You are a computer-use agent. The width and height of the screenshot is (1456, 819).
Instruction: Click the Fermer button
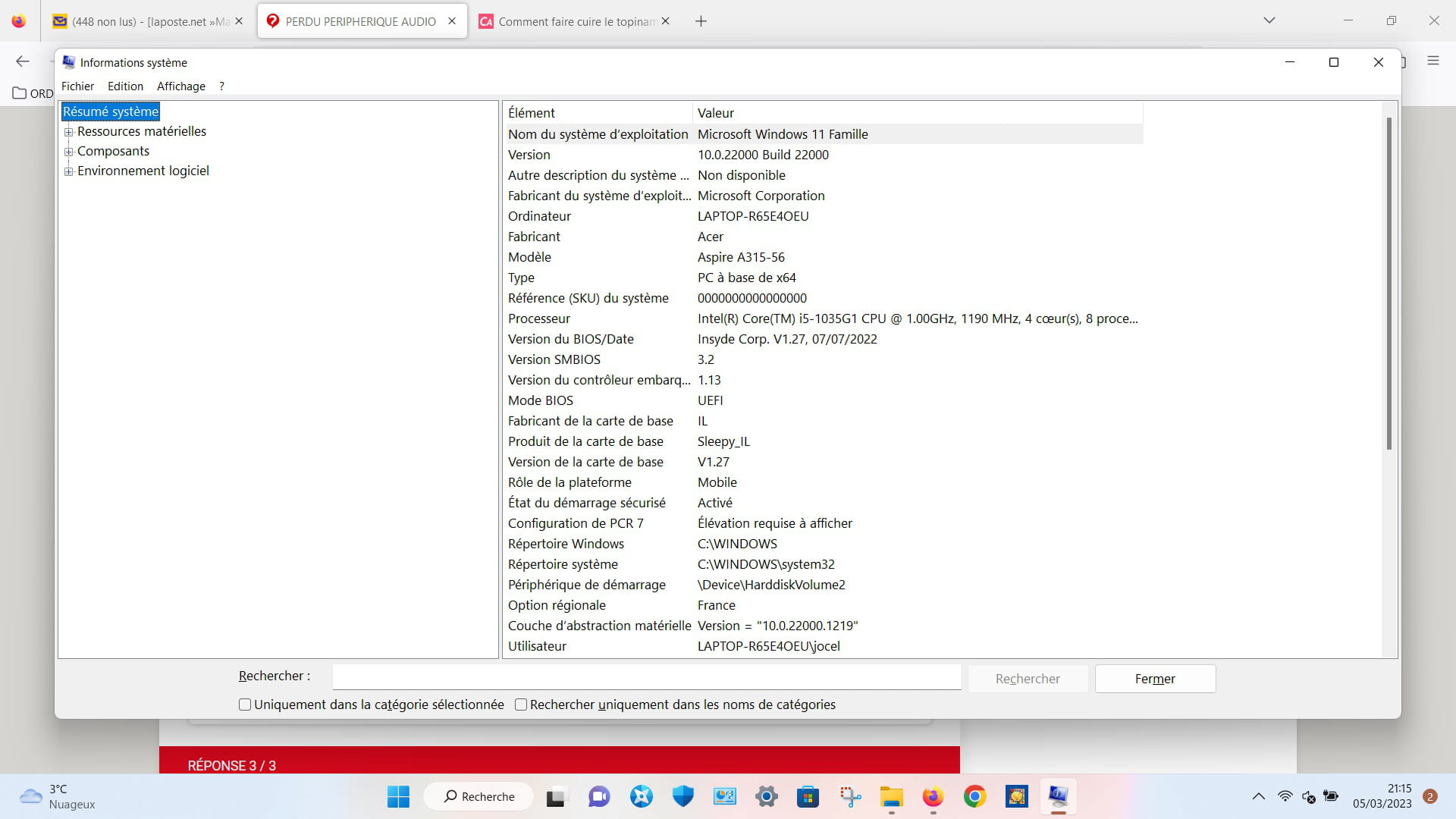coord(1155,679)
